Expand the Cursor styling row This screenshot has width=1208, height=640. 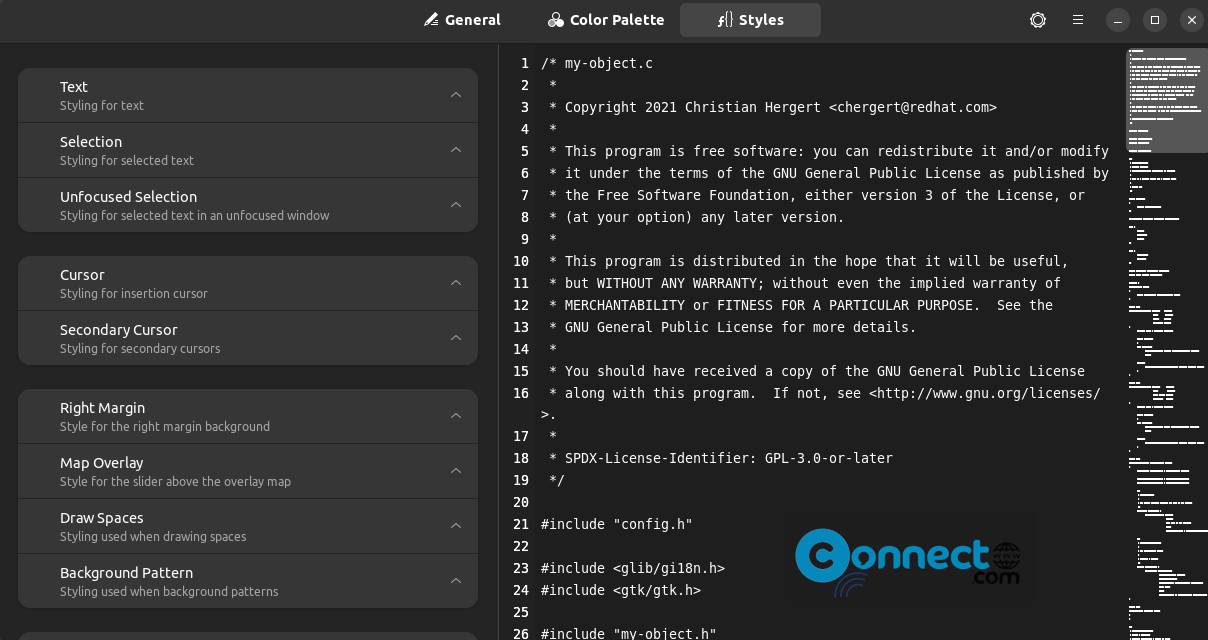248,283
